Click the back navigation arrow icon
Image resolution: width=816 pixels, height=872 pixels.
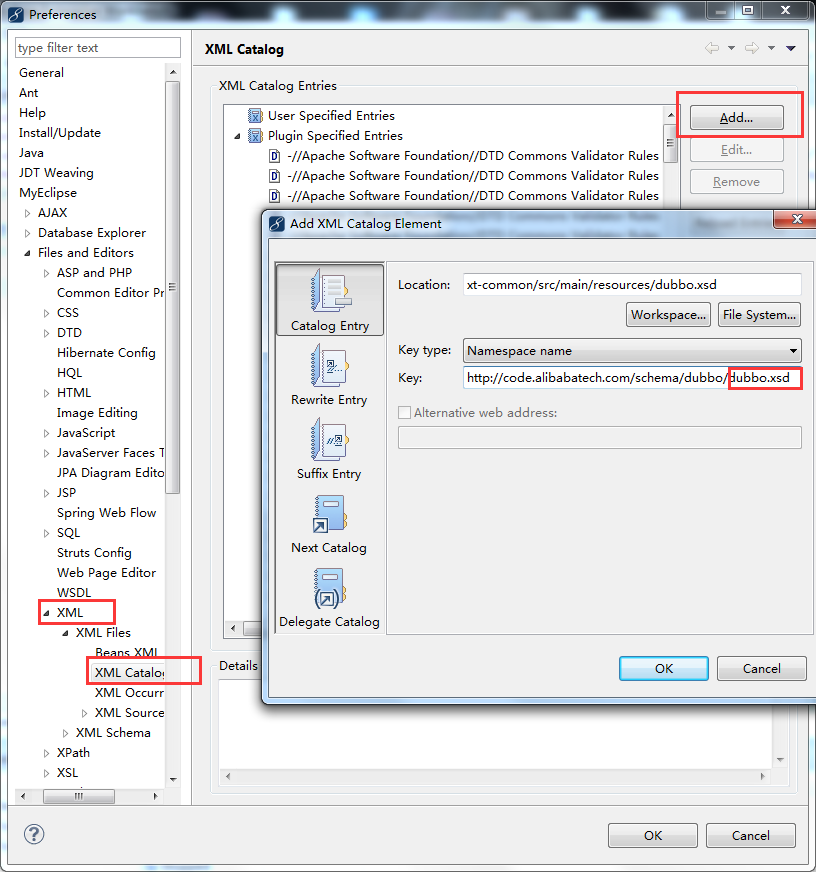click(711, 48)
